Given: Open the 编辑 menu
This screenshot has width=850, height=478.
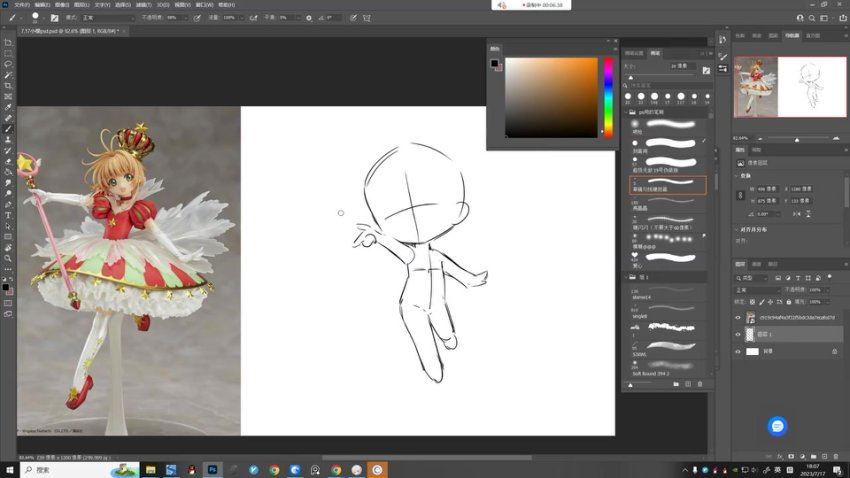Looking at the screenshot, I should pos(42,4).
